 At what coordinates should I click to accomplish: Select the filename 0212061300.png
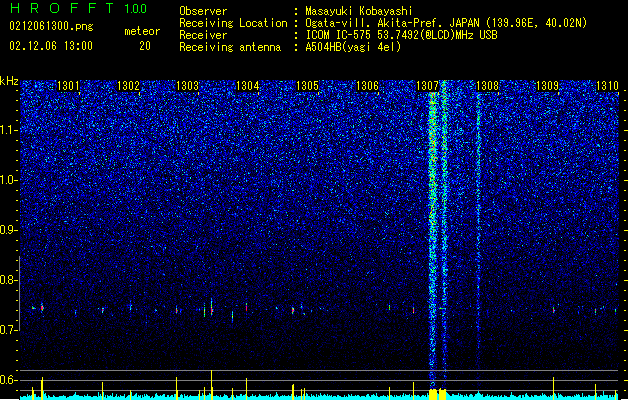(51, 26)
